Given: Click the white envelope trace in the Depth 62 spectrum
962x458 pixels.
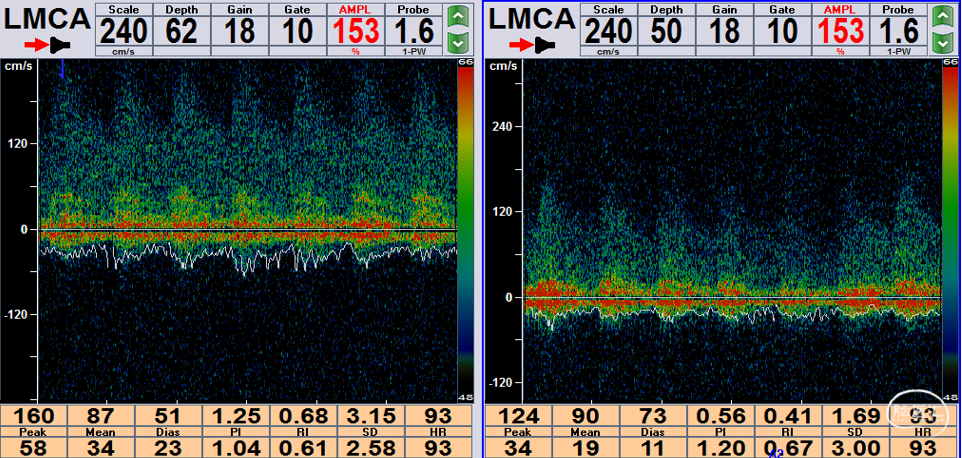Looking at the screenshot, I should tap(247, 256).
